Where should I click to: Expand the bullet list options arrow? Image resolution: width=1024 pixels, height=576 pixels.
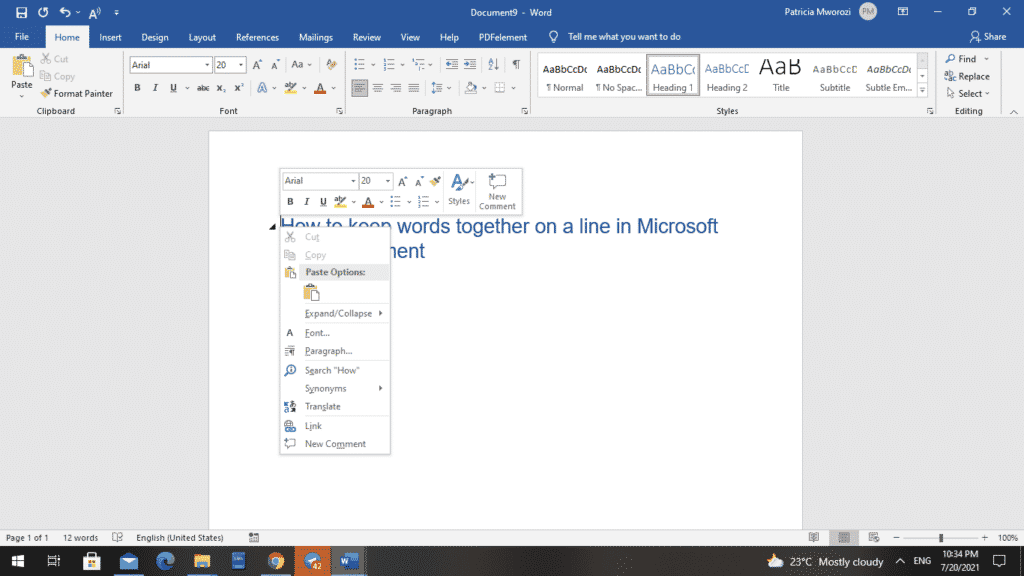pos(371,64)
